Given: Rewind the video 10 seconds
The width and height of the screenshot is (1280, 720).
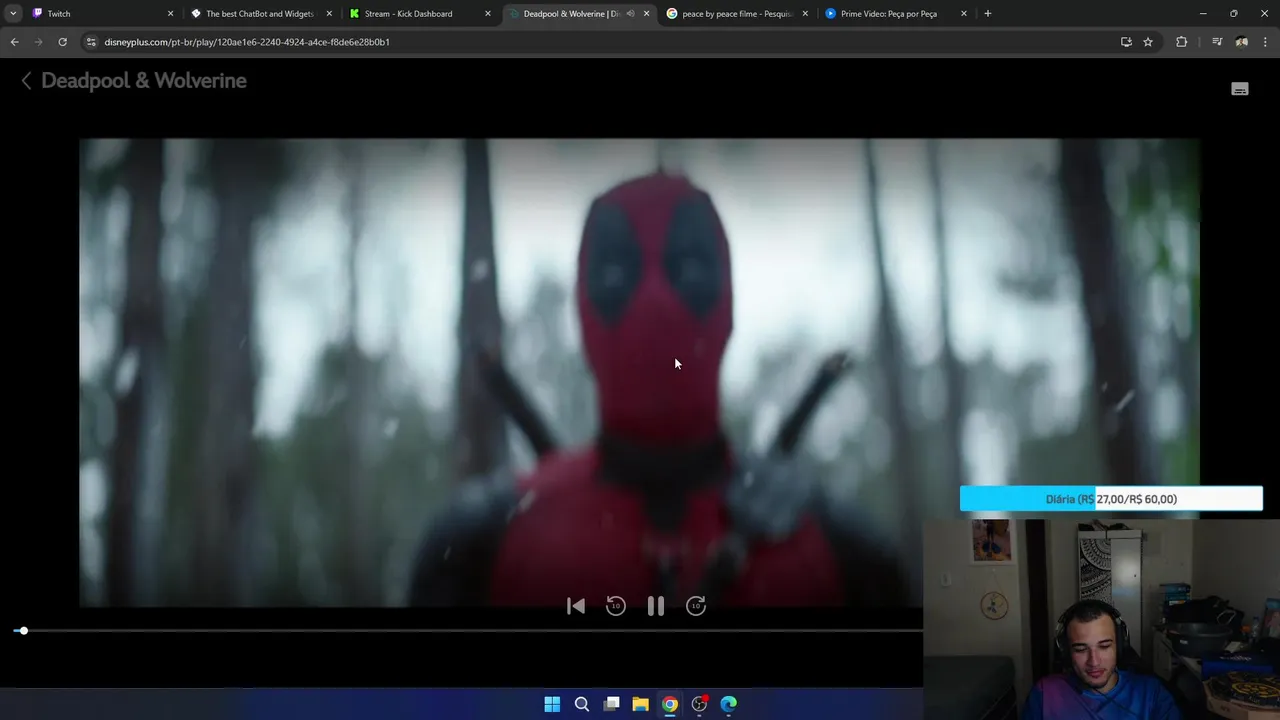Looking at the screenshot, I should point(616,606).
